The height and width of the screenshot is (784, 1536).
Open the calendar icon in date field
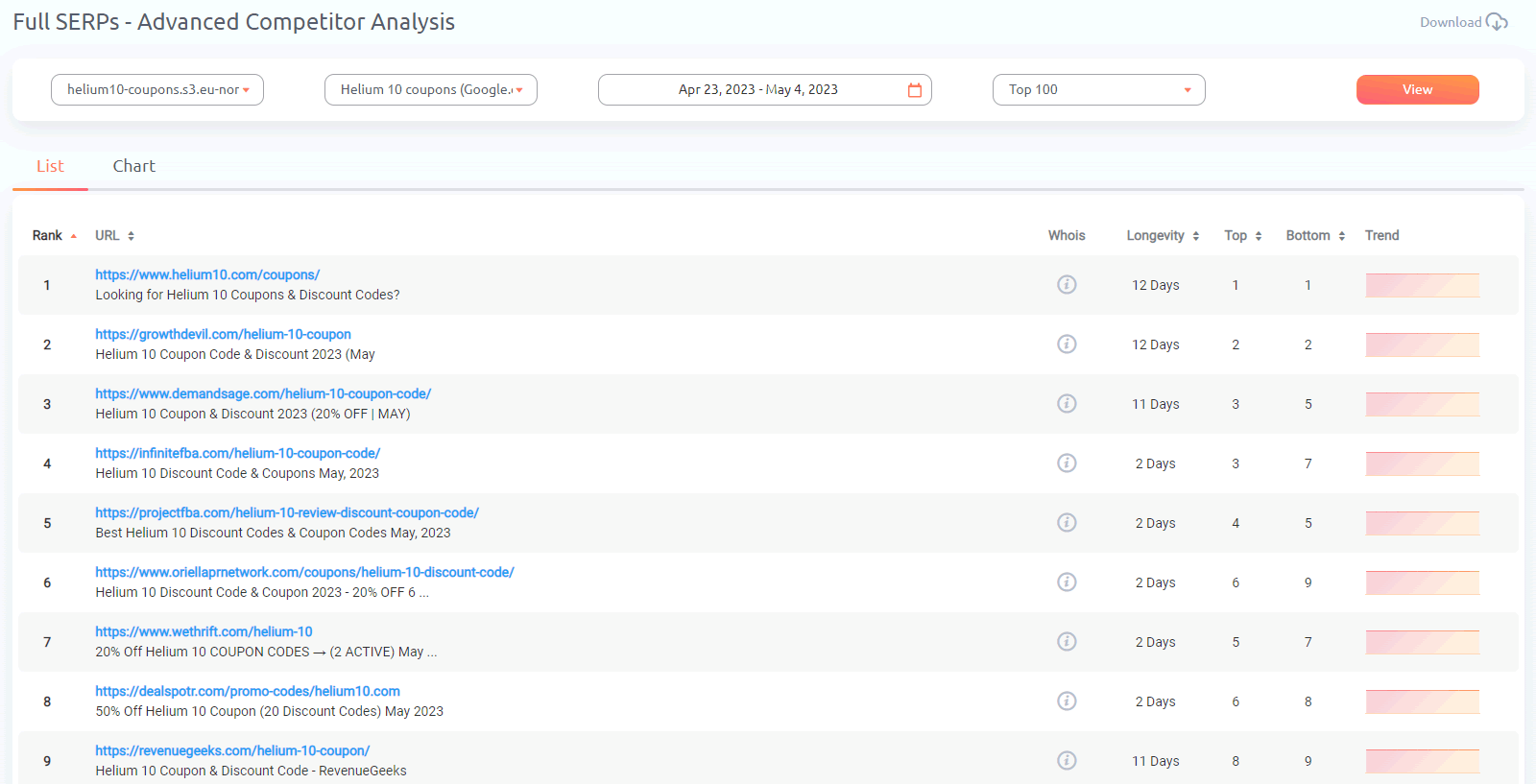click(915, 90)
